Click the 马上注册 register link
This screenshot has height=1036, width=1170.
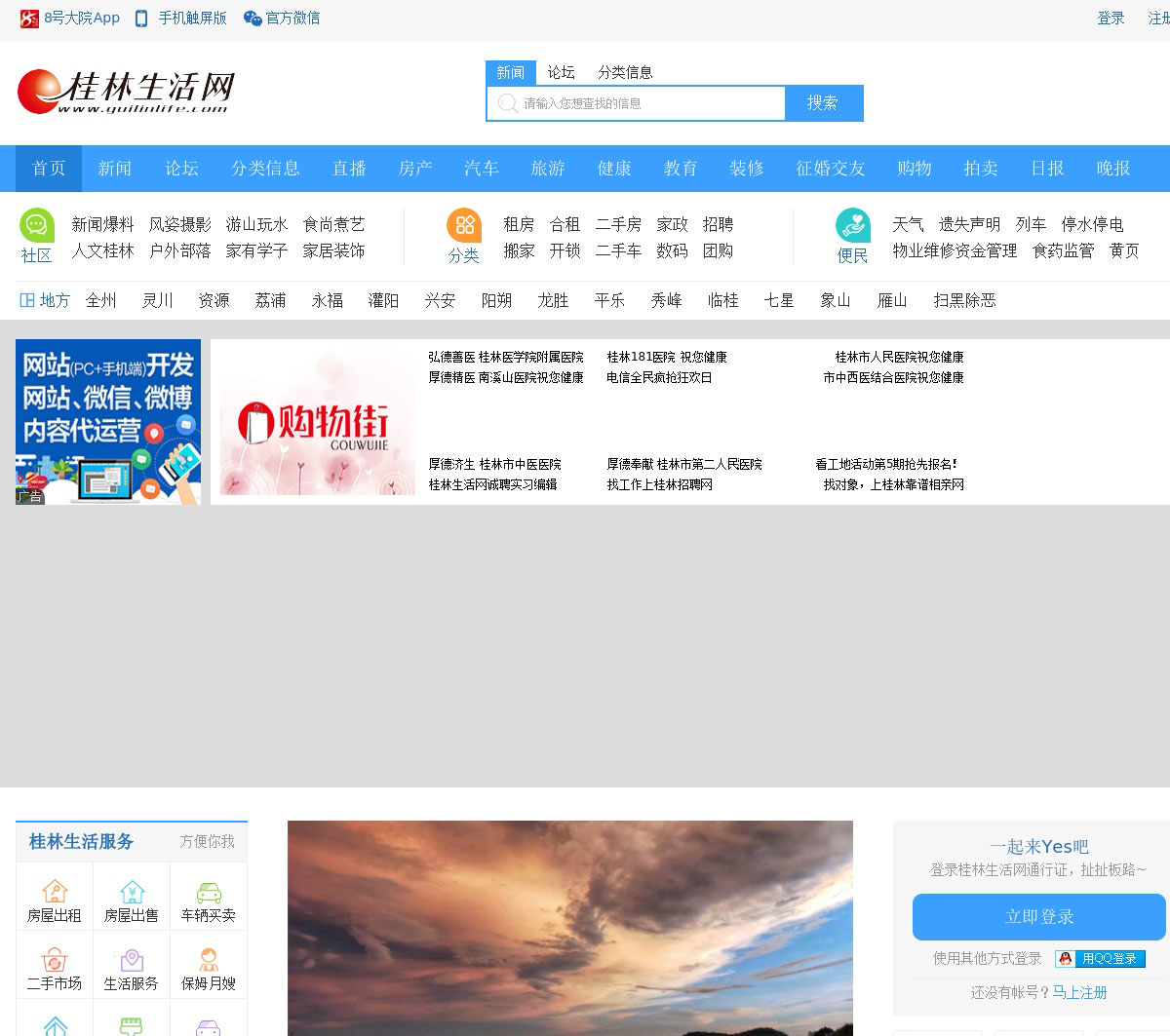point(1079,993)
